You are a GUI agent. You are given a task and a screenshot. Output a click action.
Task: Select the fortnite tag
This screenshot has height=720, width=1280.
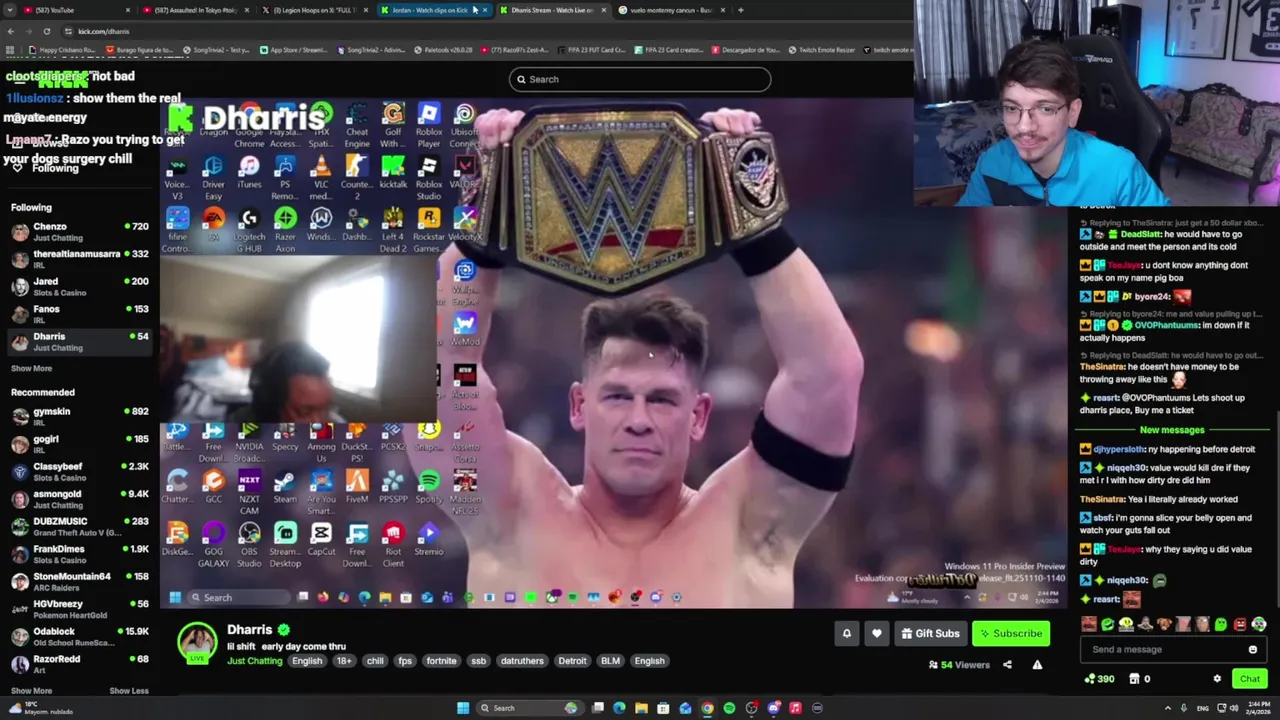tap(441, 661)
